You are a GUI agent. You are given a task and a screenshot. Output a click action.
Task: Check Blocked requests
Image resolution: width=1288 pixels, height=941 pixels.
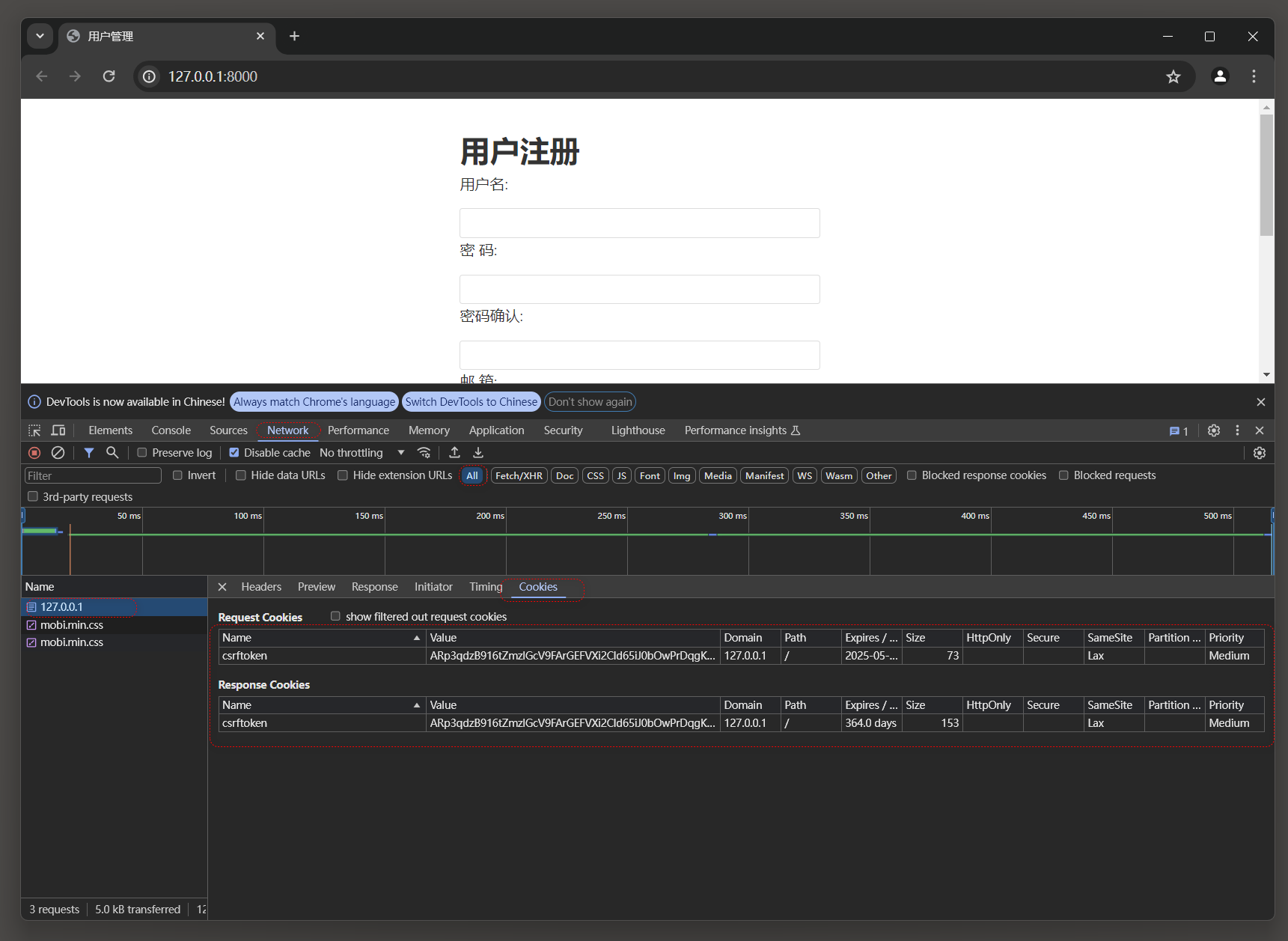click(x=1063, y=475)
